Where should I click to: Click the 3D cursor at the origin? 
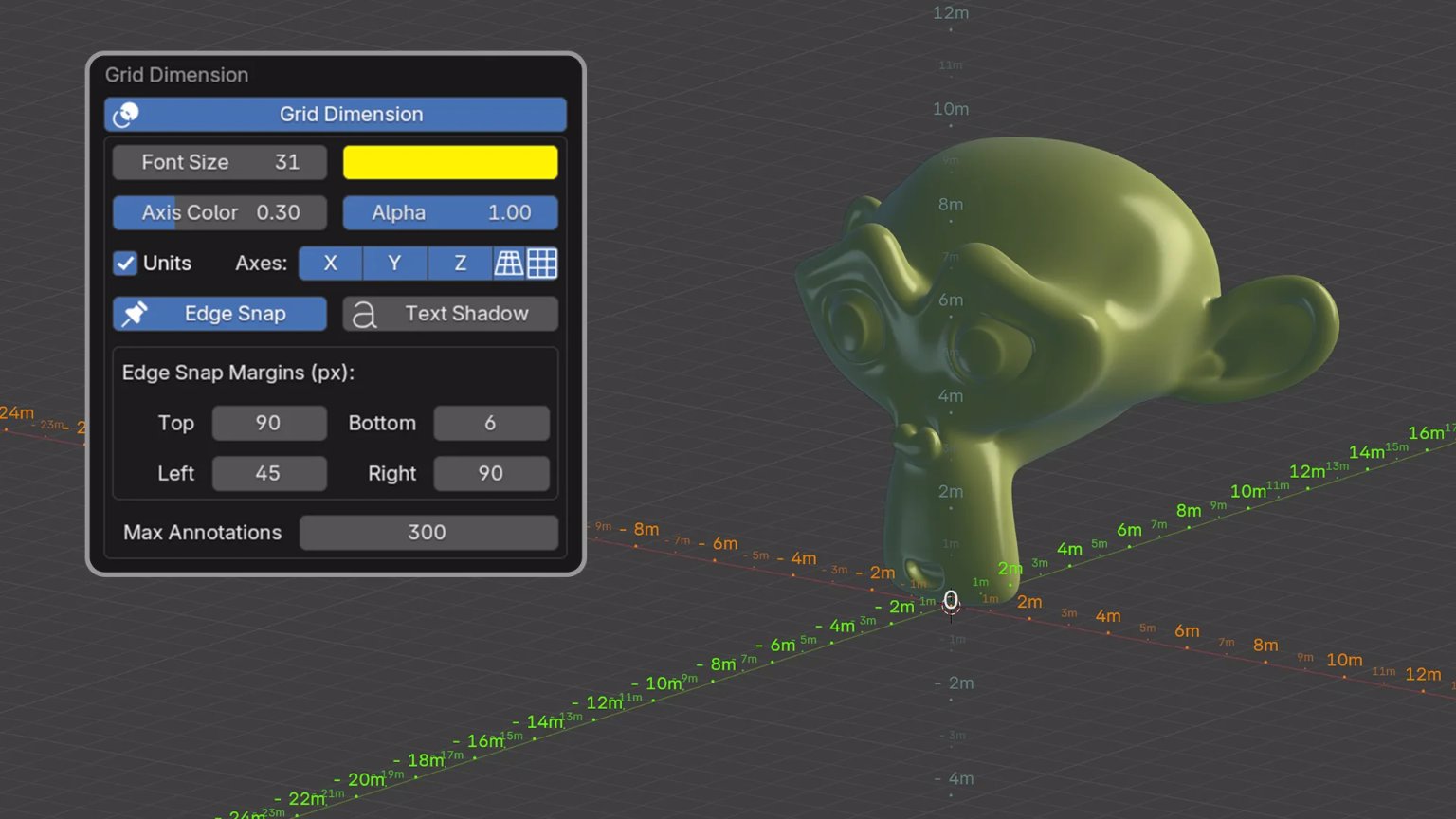(951, 602)
